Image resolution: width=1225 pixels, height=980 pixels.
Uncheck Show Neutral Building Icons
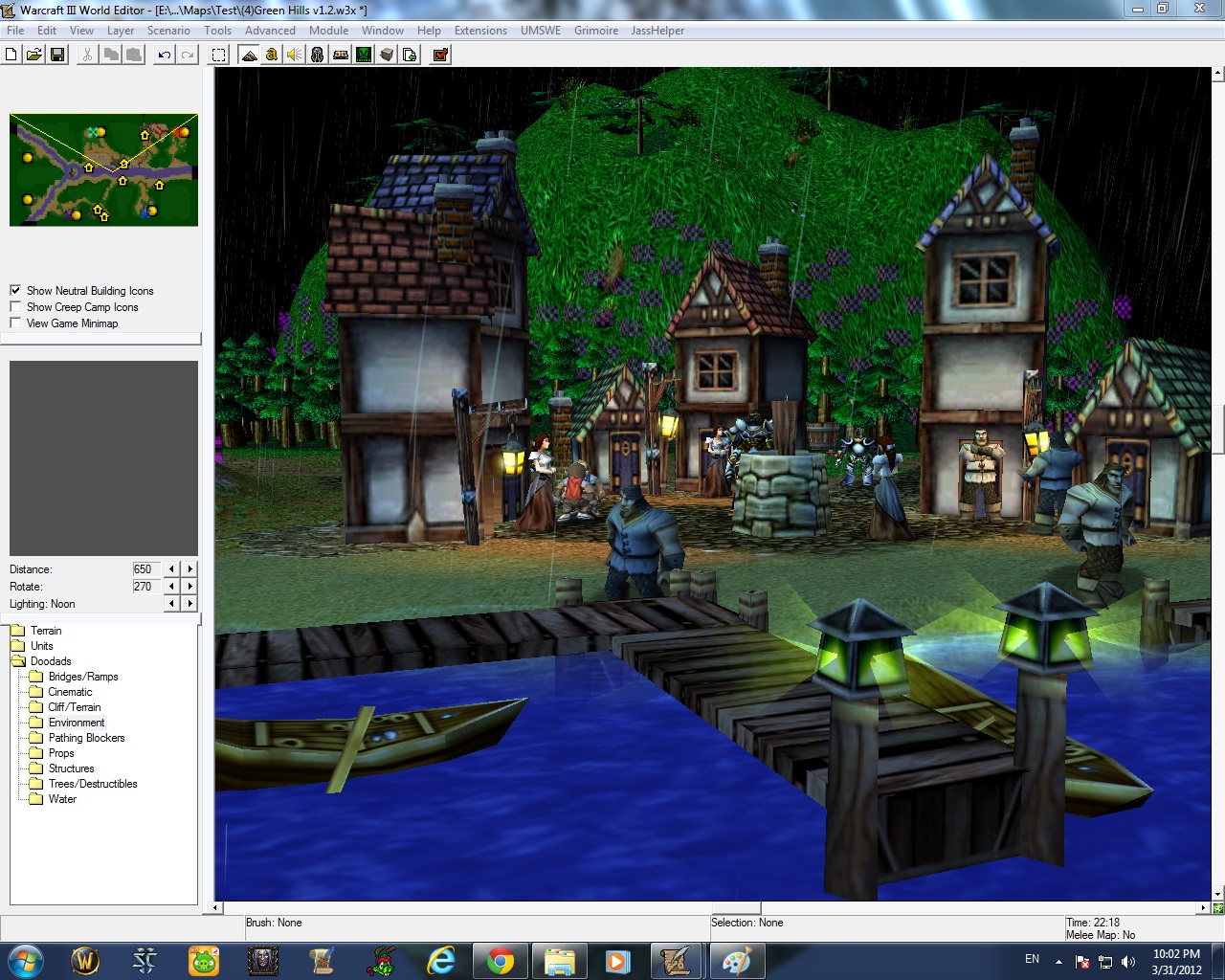click(15, 290)
